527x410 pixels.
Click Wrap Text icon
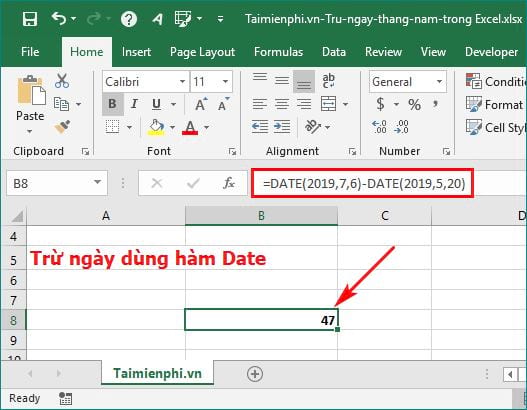(328, 81)
